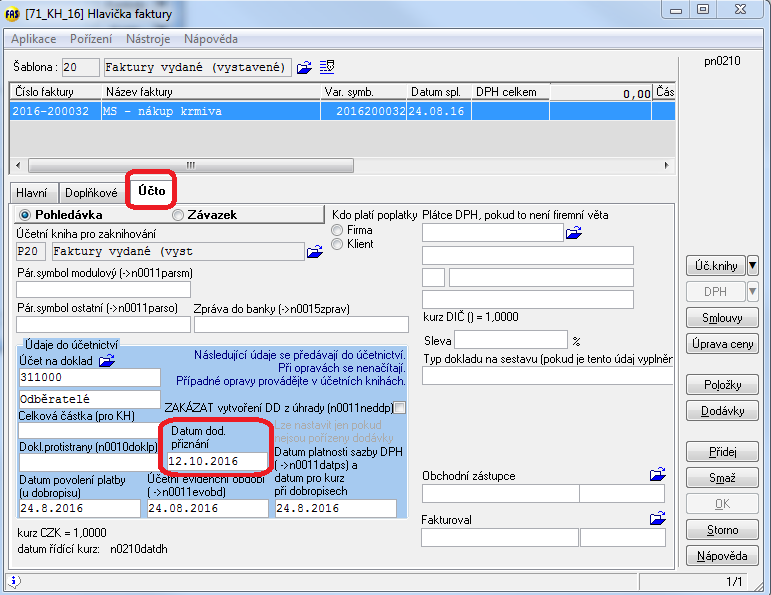Viewport: 771px width, 595px height.
Task: Click left scroll arrow of invoice list
Action: (x=18, y=165)
